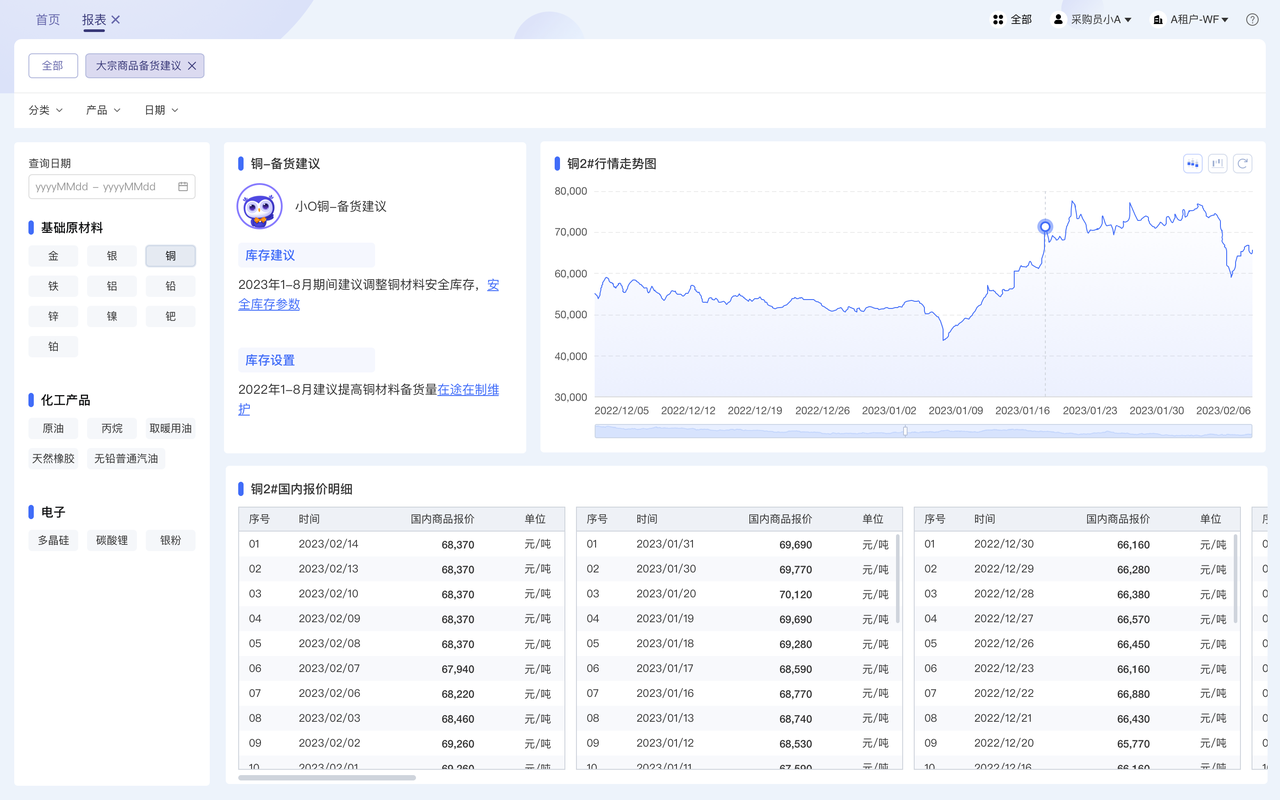The height and width of the screenshot is (800, 1280).
Task: Switch to the 首页 tab
Action: (48, 20)
